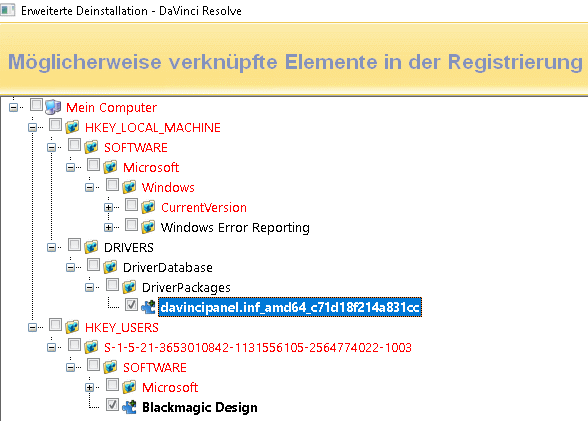Select the DriverPackages tree item
The width and height of the screenshot is (588, 421).
pyautogui.click(x=186, y=288)
